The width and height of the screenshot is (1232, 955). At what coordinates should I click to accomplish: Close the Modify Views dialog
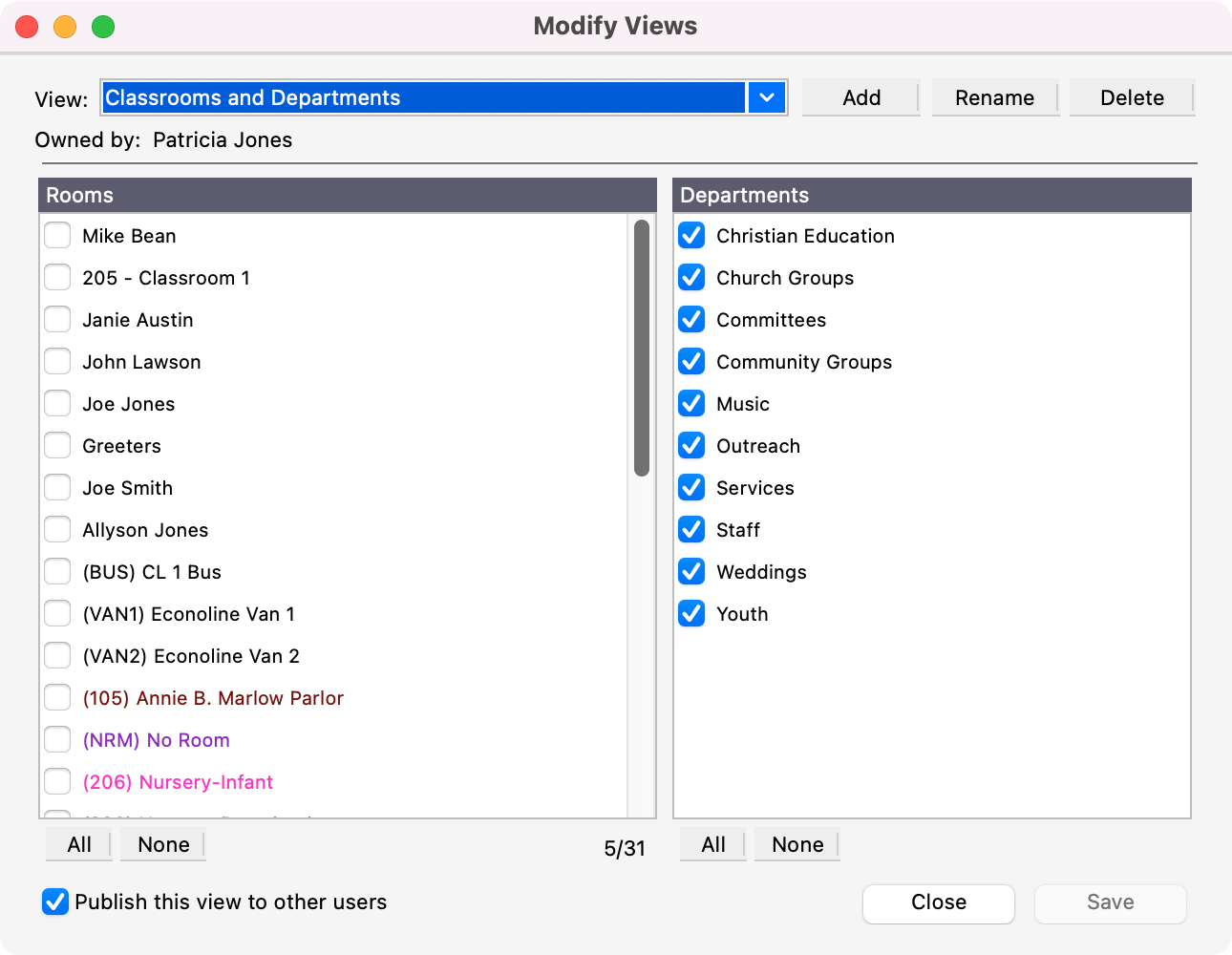938,903
